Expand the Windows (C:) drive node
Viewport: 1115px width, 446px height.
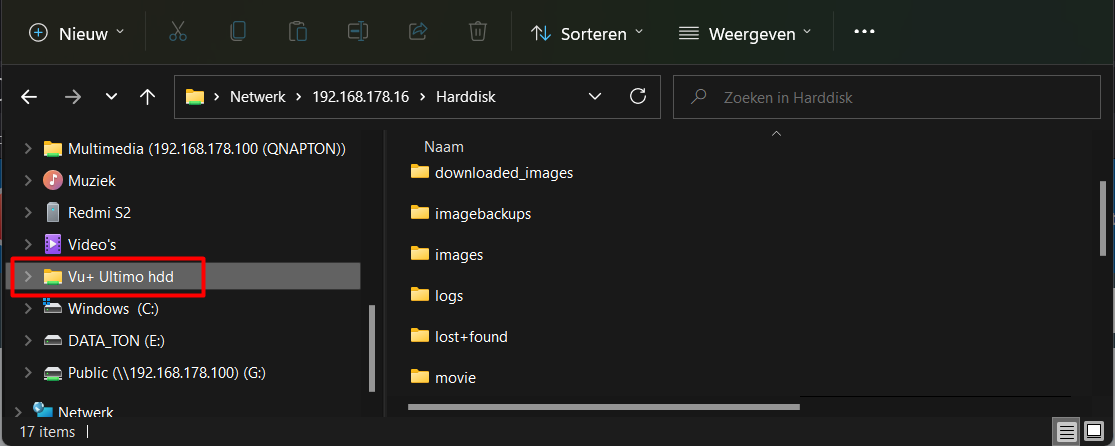(x=28, y=309)
